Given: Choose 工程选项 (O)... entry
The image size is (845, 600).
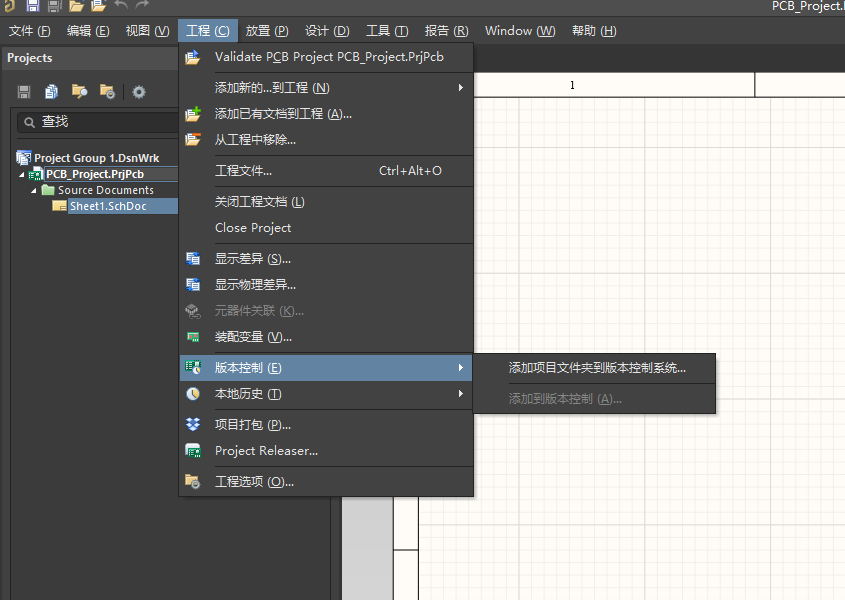Looking at the screenshot, I should pos(326,481).
